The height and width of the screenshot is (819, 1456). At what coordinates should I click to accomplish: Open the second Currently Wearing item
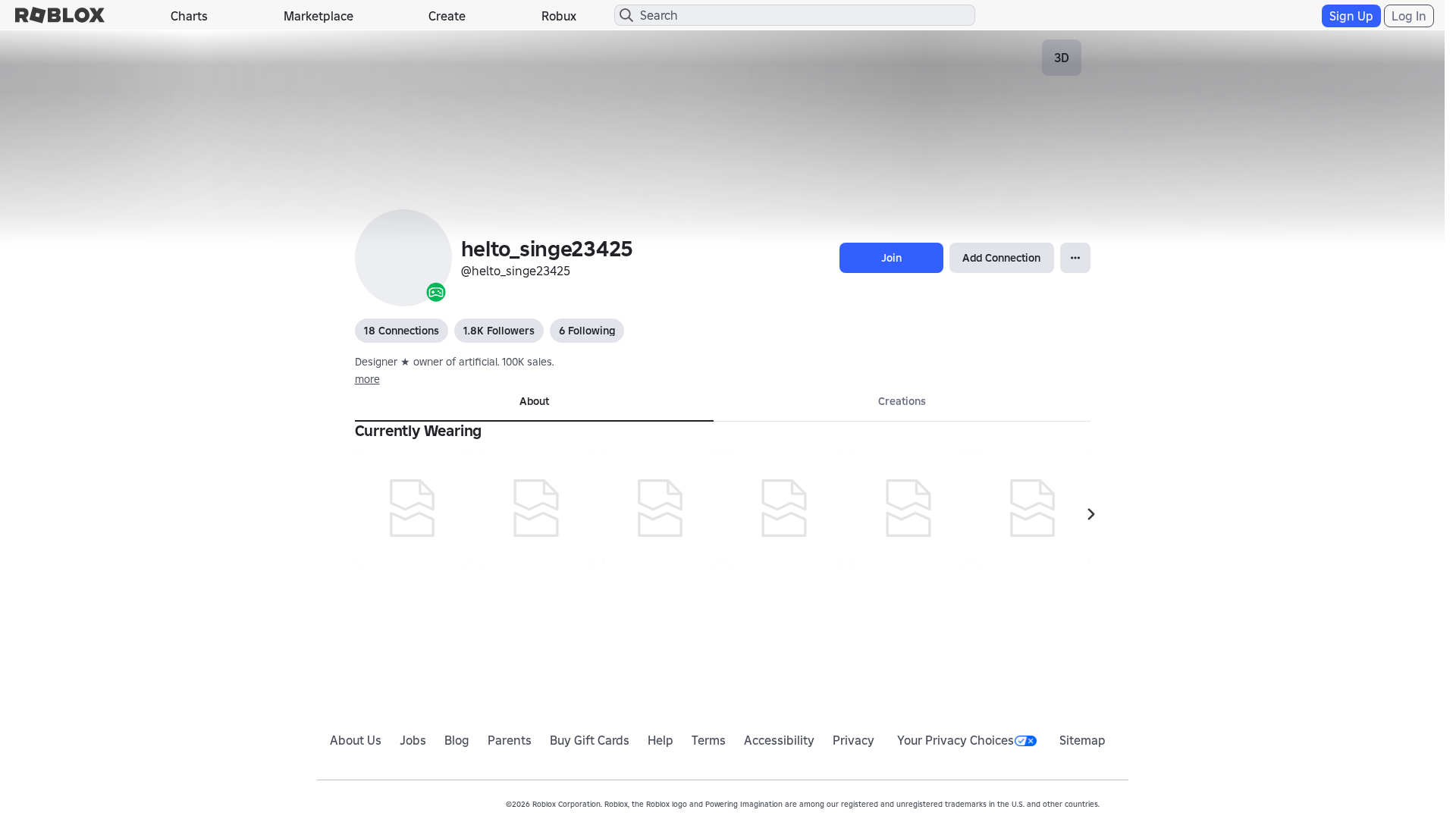click(536, 508)
